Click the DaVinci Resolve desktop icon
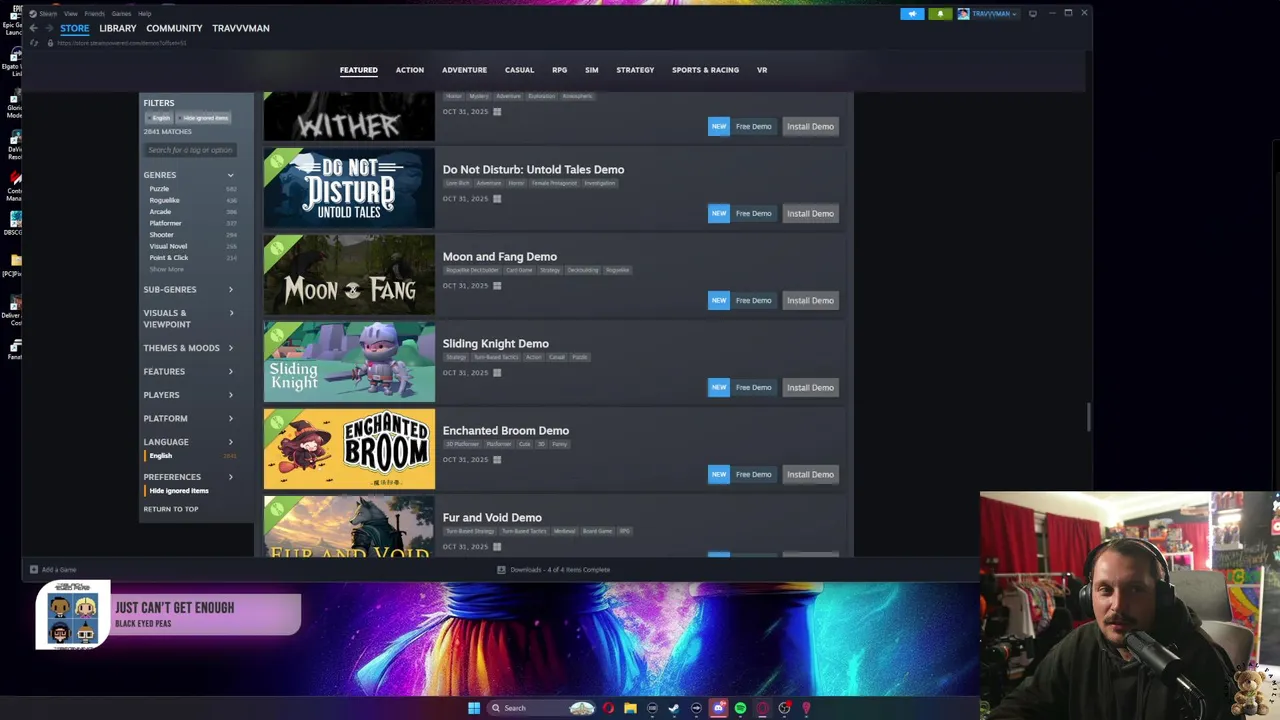 point(14,143)
